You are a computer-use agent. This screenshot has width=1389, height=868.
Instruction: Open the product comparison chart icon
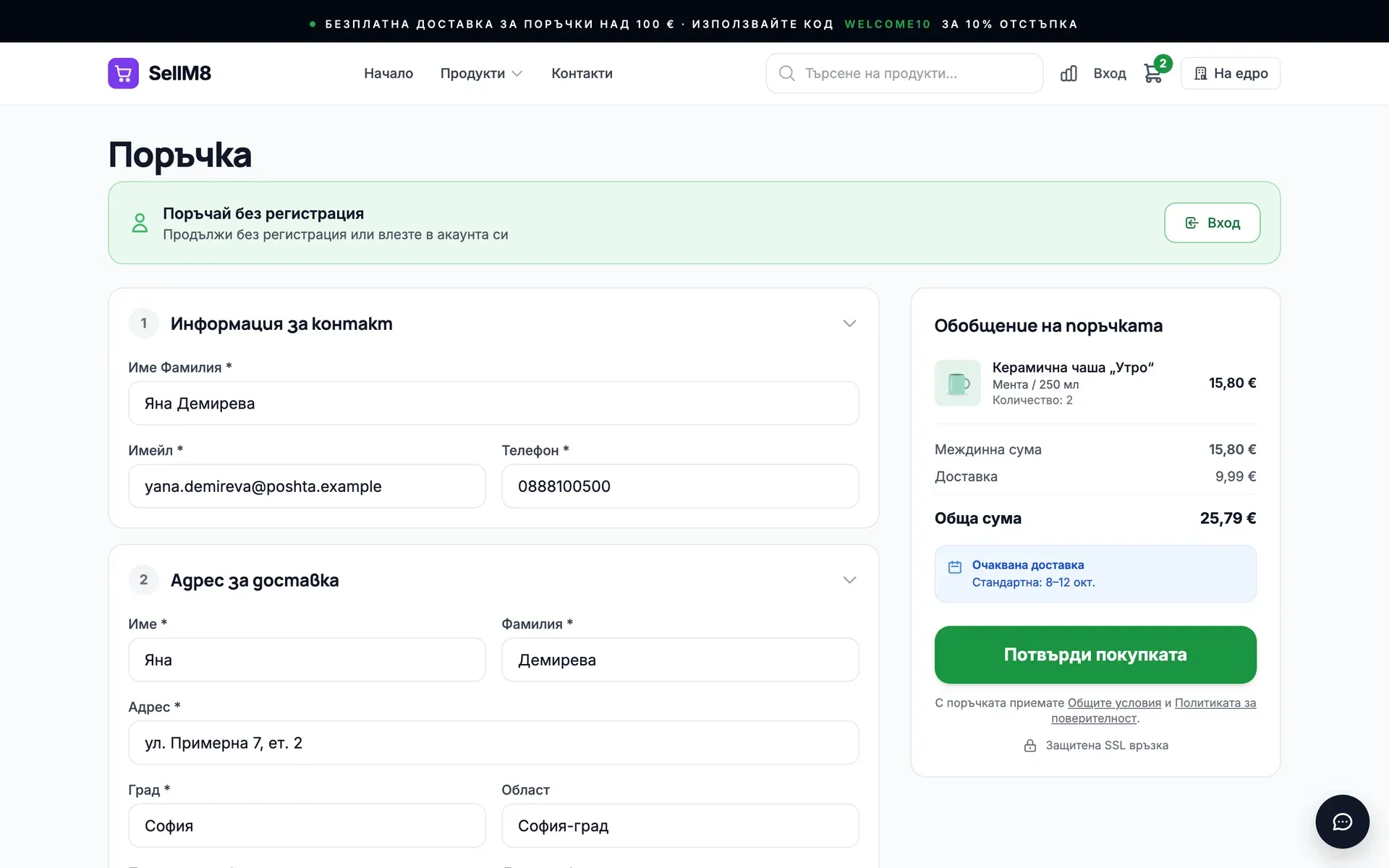pos(1069,73)
